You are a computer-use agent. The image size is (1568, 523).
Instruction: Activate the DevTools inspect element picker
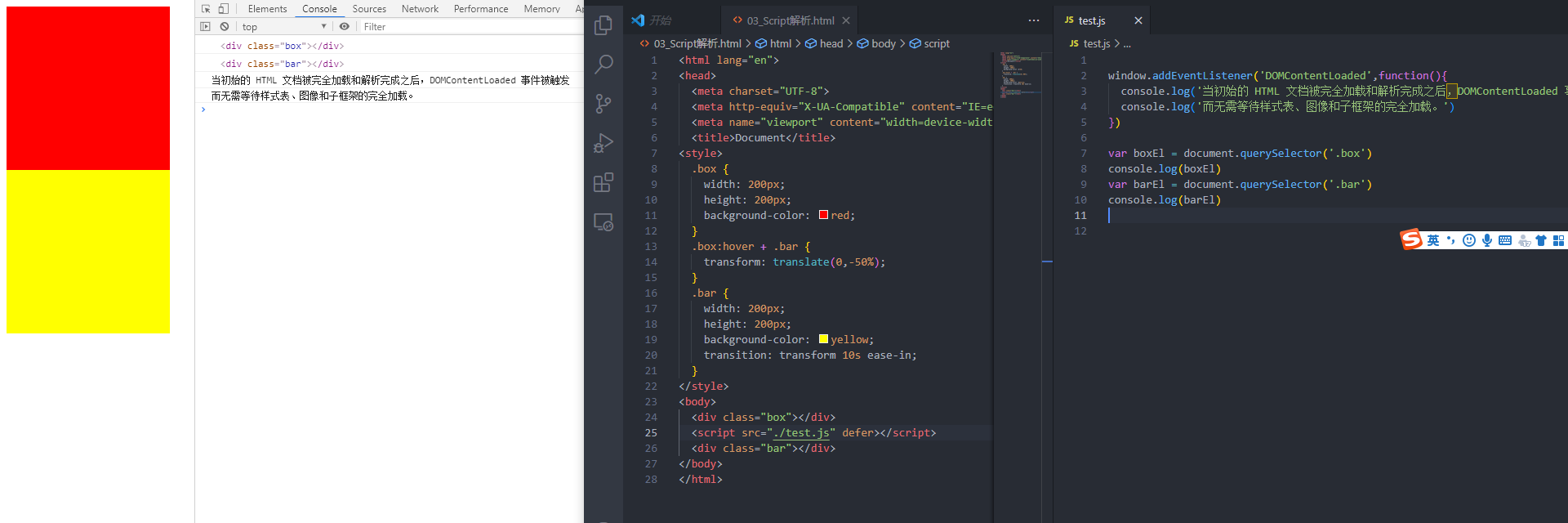(x=206, y=9)
